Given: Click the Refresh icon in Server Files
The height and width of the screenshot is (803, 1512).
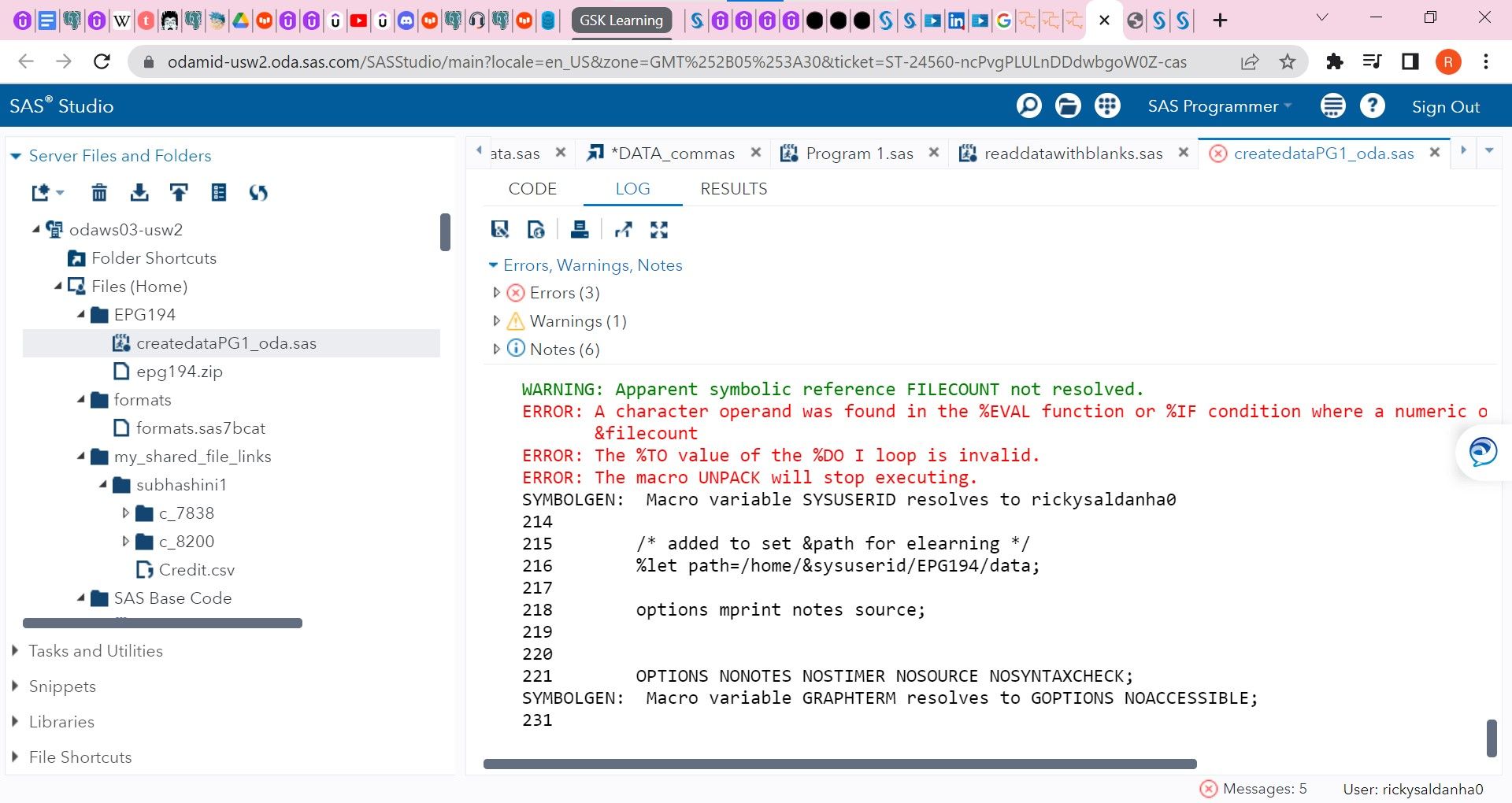Looking at the screenshot, I should point(258,192).
